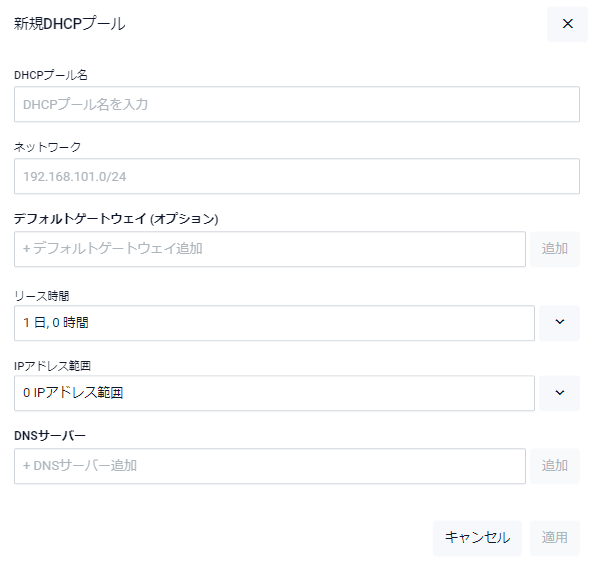Click the IPアドレス範囲 label above field
This screenshot has width=594, height=569.
pos(52,366)
